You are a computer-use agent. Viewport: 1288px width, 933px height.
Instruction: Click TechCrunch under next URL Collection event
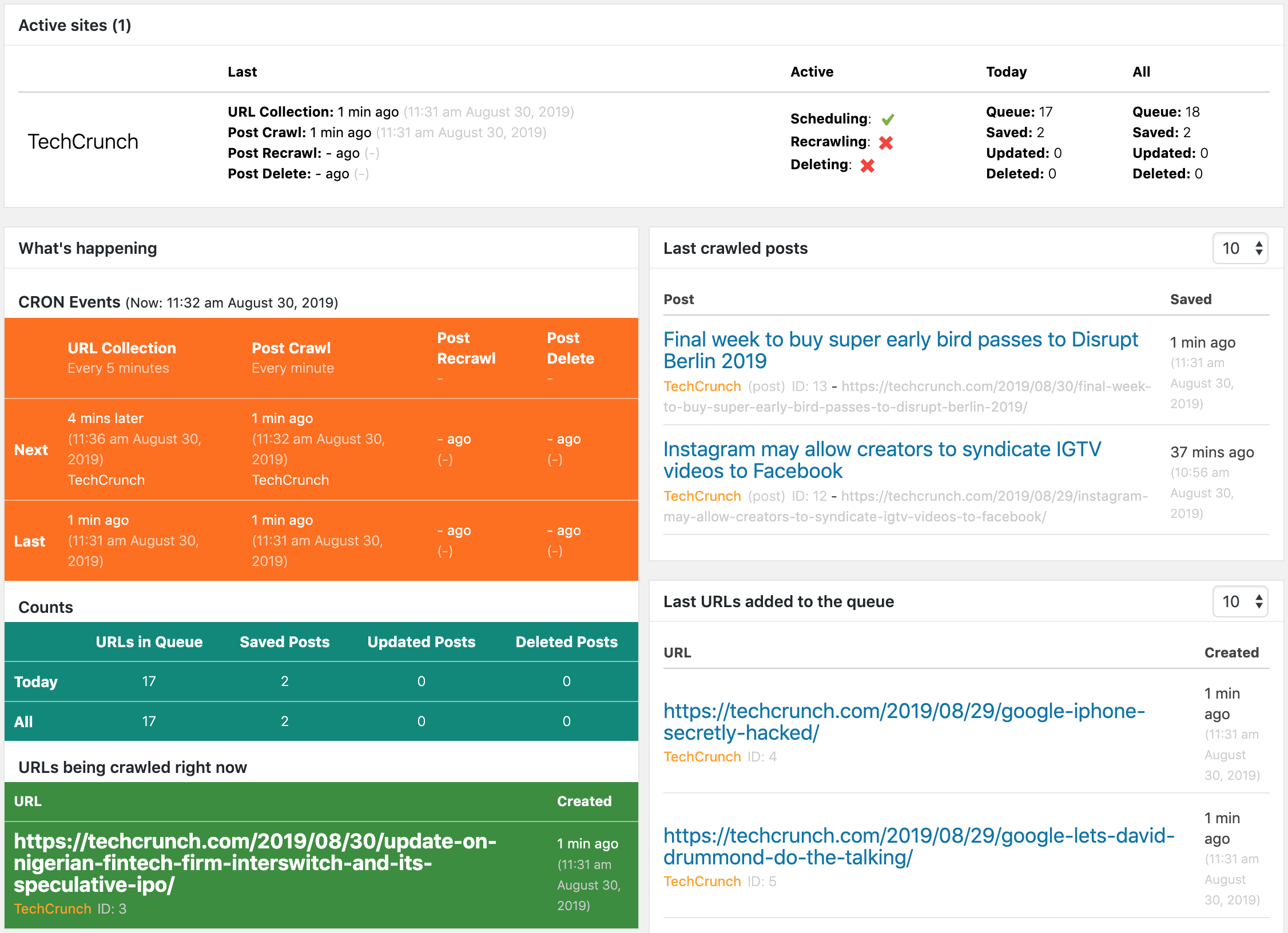106,480
